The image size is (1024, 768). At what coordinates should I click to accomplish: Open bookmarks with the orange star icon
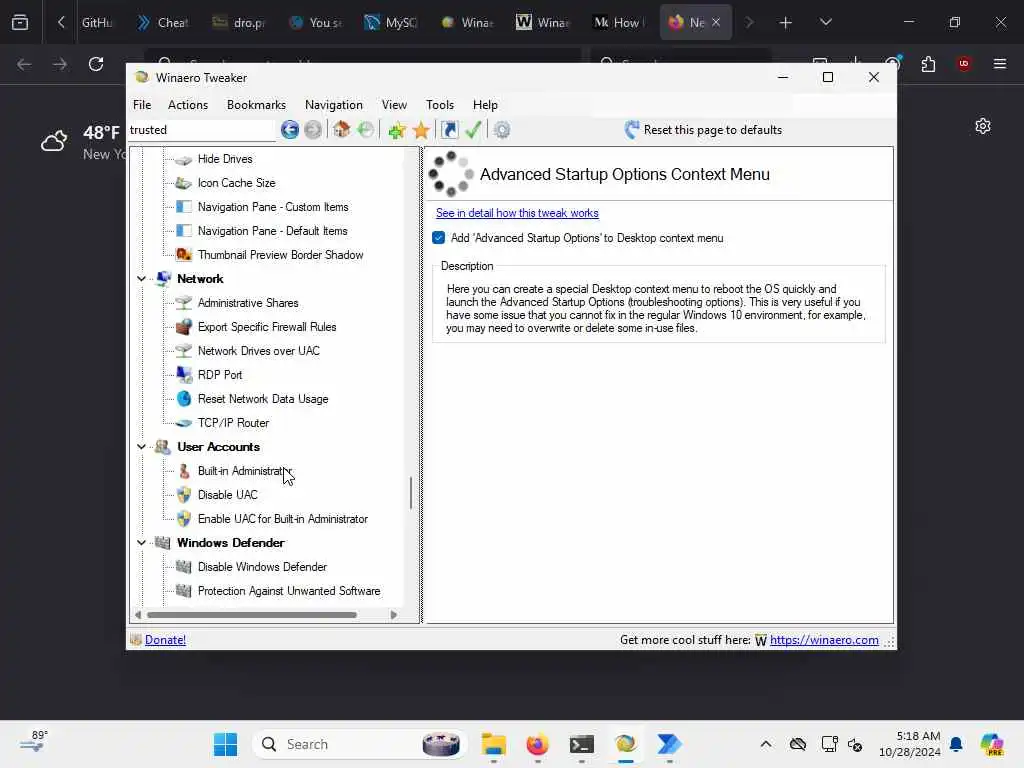[421, 130]
